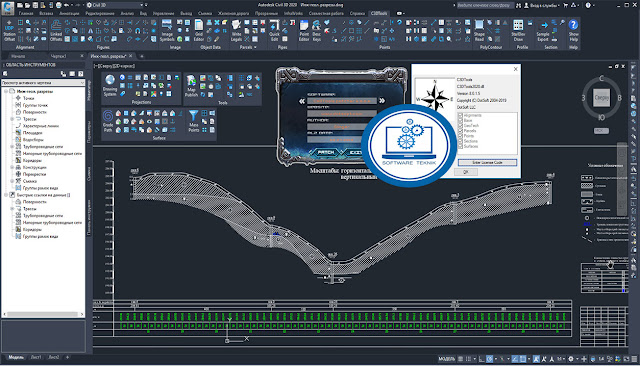Image resolution: width=640 pixels, height=366 pixels.
Task: Open the sign-in Вход в службы dropdown
Action: 542,5
